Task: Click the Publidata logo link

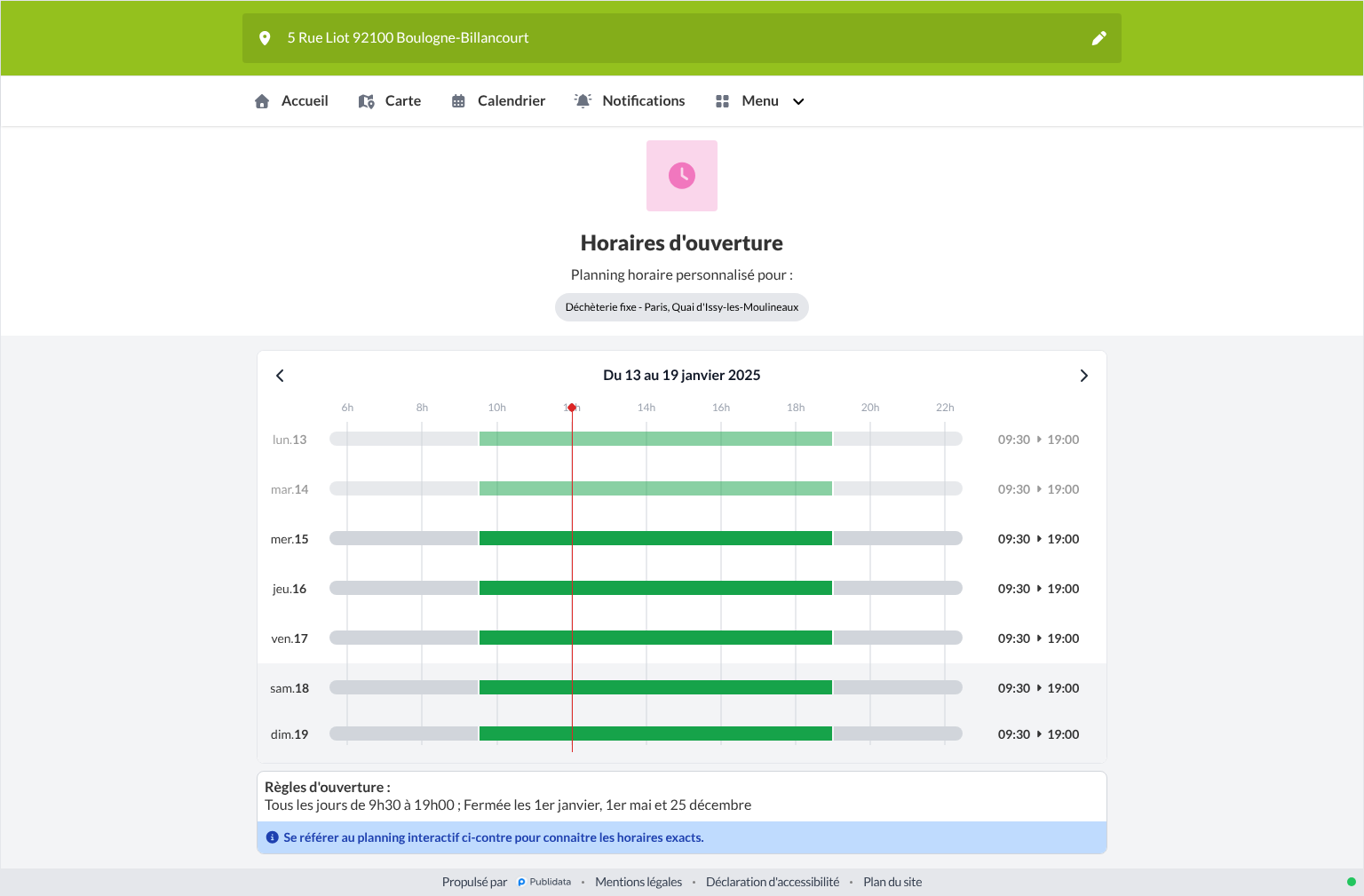Action: click(x=544, y=882)
